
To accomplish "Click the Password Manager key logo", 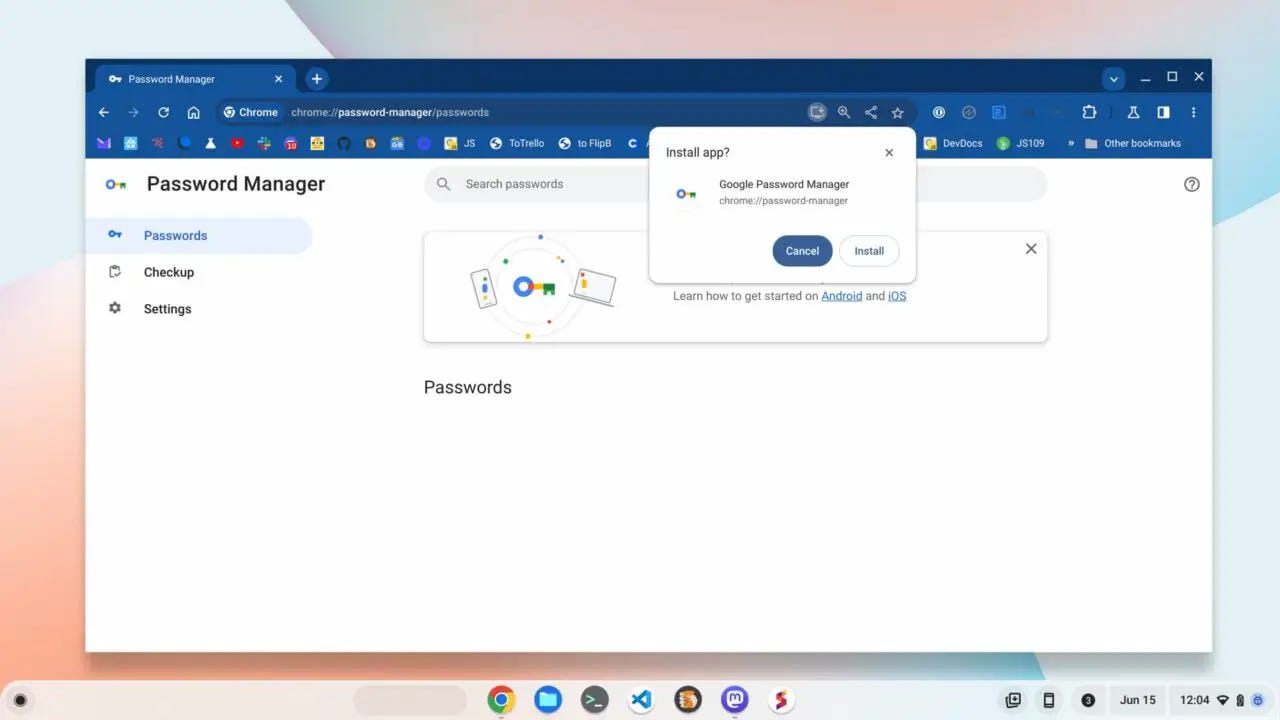I will click(x=116, y=184).
